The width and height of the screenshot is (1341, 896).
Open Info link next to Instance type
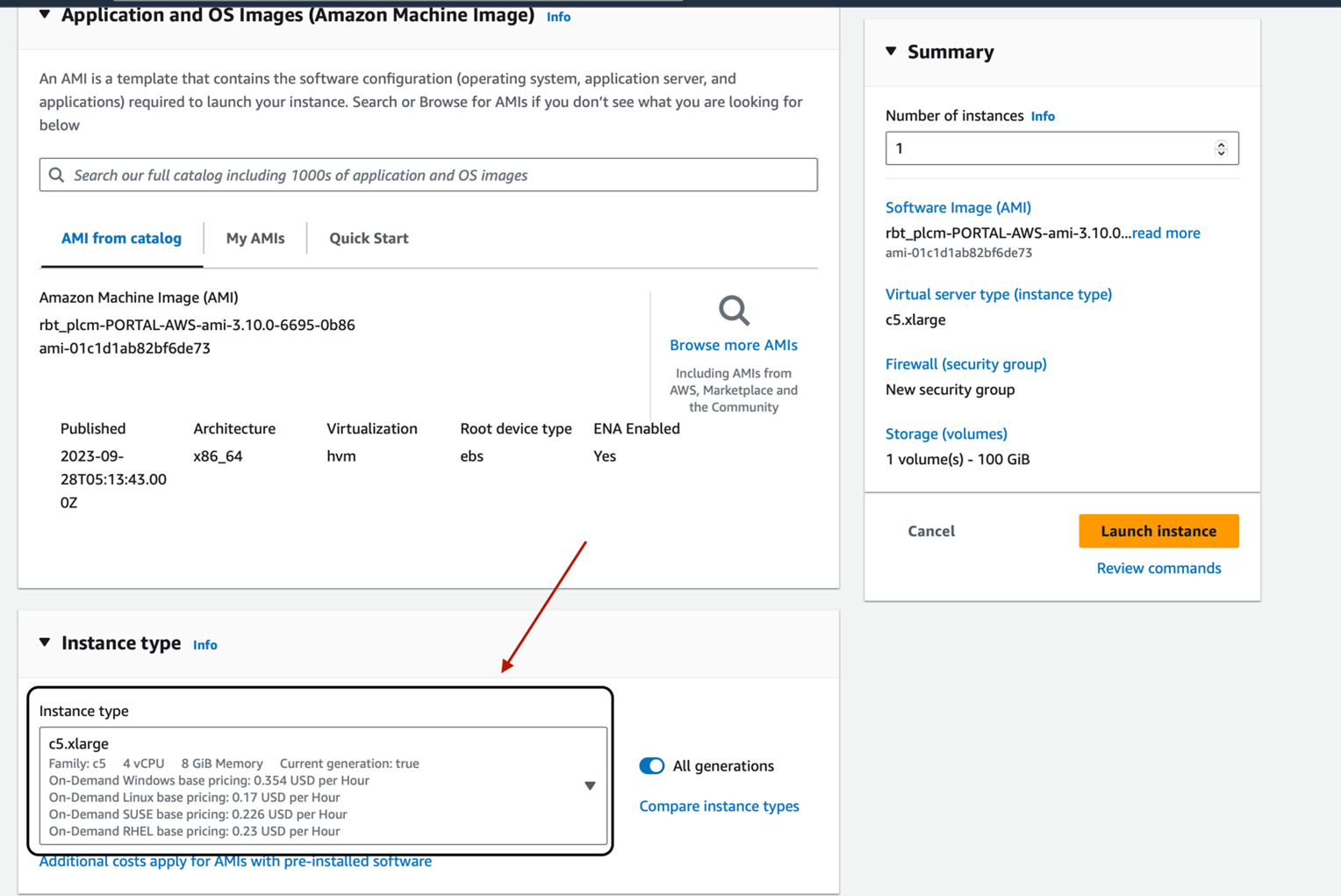pos(204,645)
